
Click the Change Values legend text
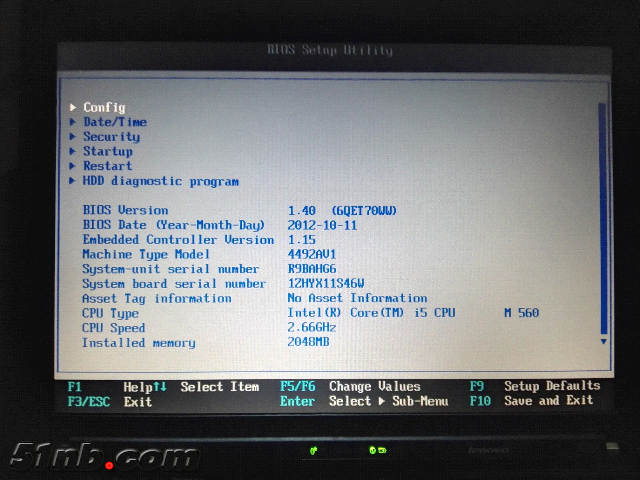coord(375,386)
